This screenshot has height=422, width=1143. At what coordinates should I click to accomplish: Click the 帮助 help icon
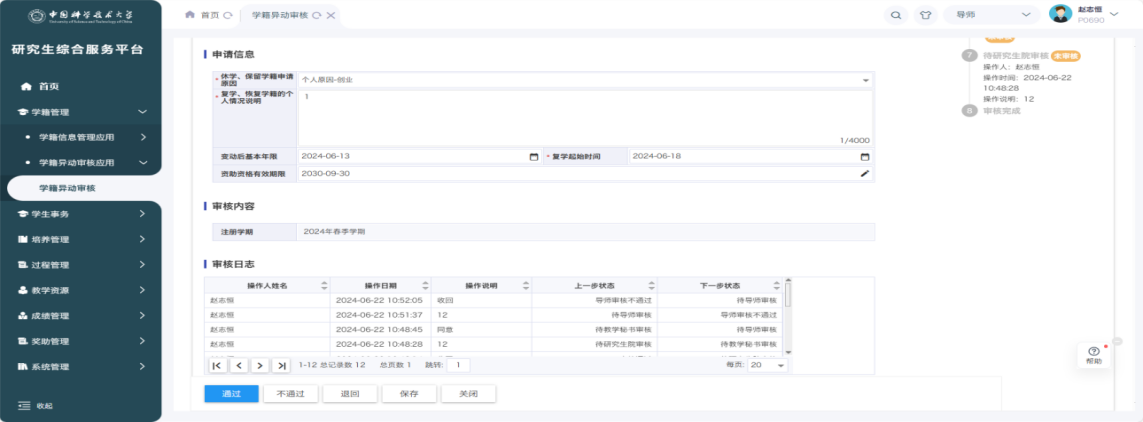coord(1093,355)
